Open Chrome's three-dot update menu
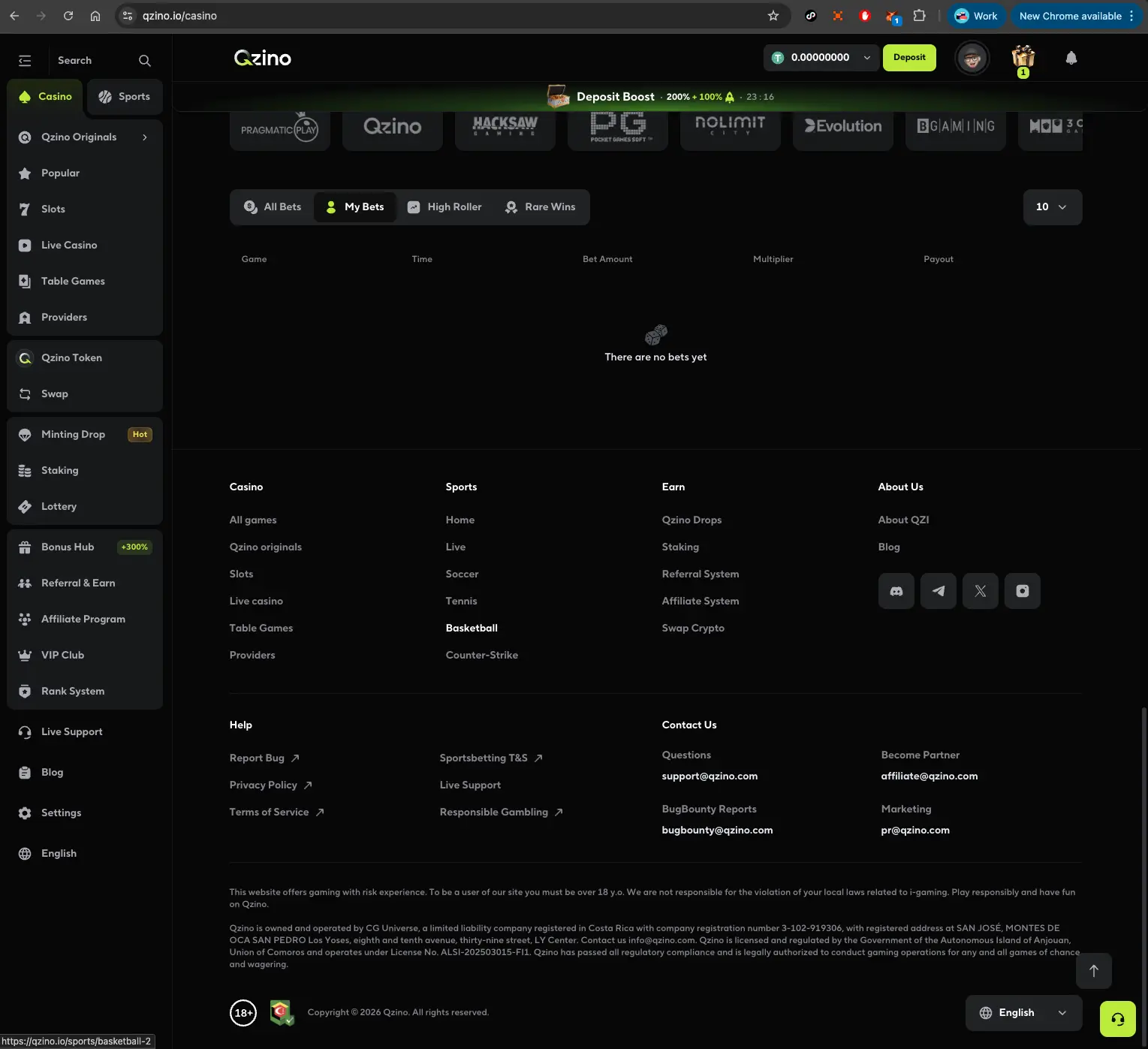The height and width of the screenshot is (1049, 1148). click(x=1131, y=16)
